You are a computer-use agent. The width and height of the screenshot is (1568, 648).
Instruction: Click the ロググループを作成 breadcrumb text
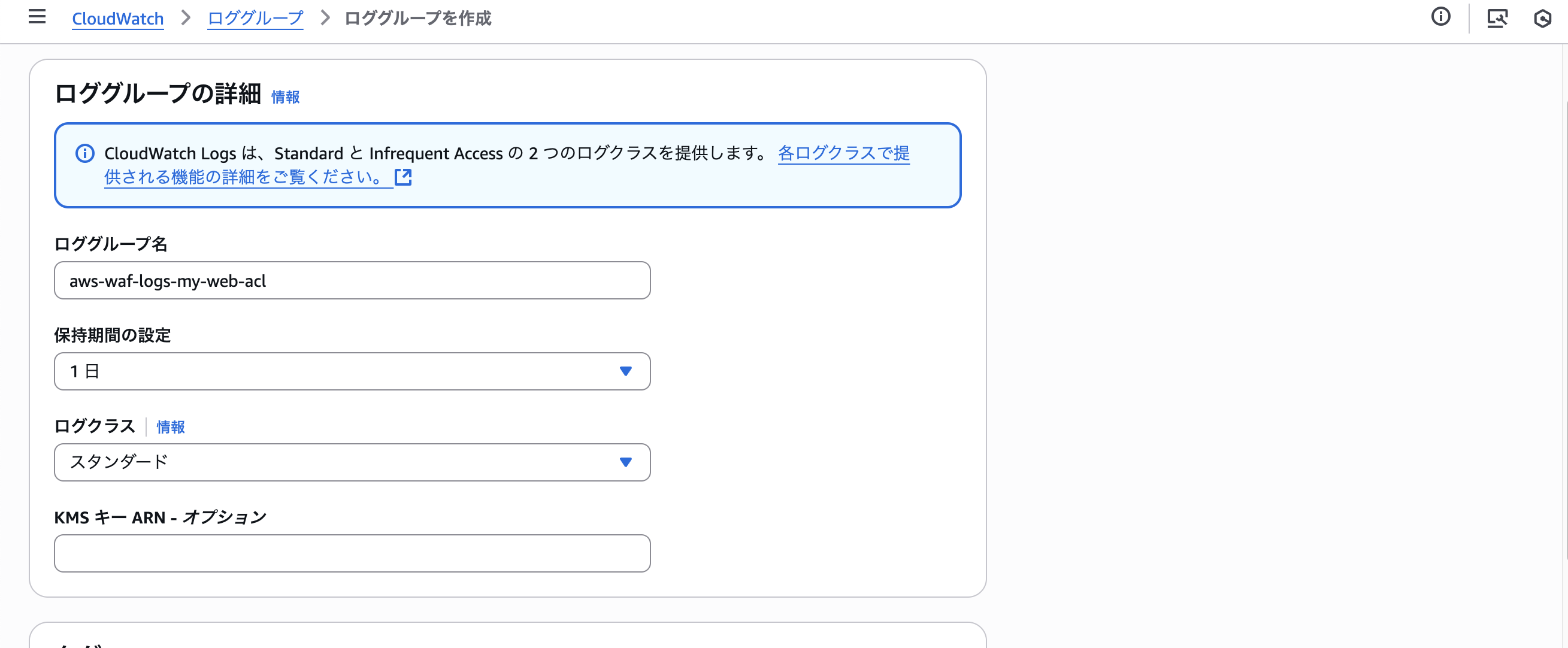pyautogui.click(x=417, y=18)
